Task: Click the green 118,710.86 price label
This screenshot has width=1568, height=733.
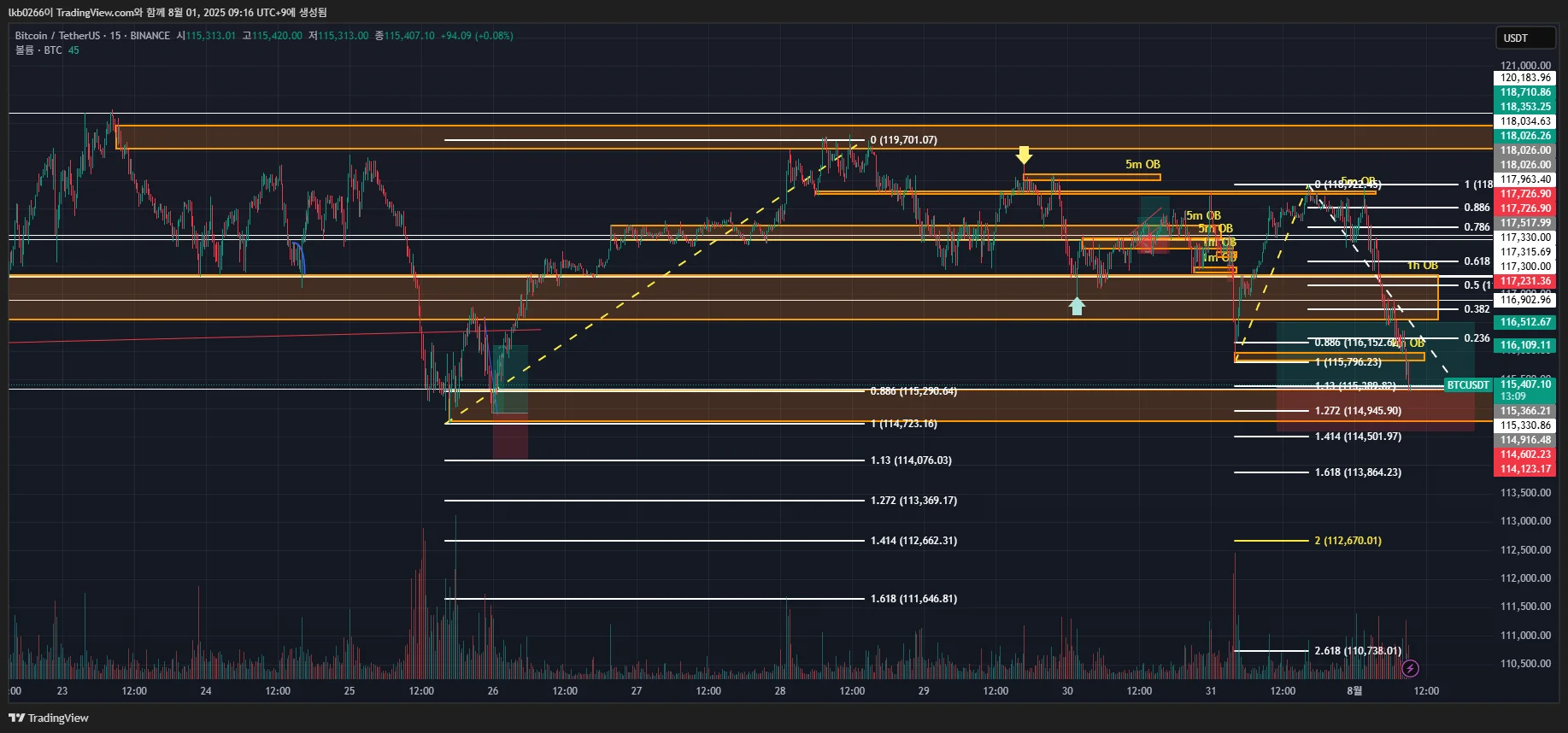Action: pyautogui.click(x=1525, y=92)
